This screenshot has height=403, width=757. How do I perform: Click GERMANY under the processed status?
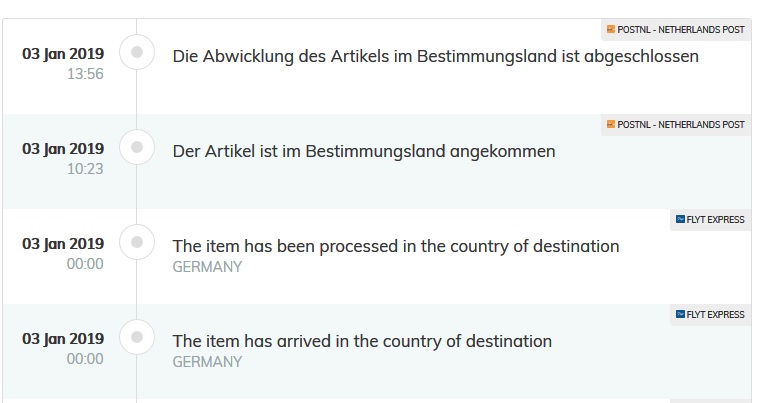pyautogui.click(x=207, y=267)
